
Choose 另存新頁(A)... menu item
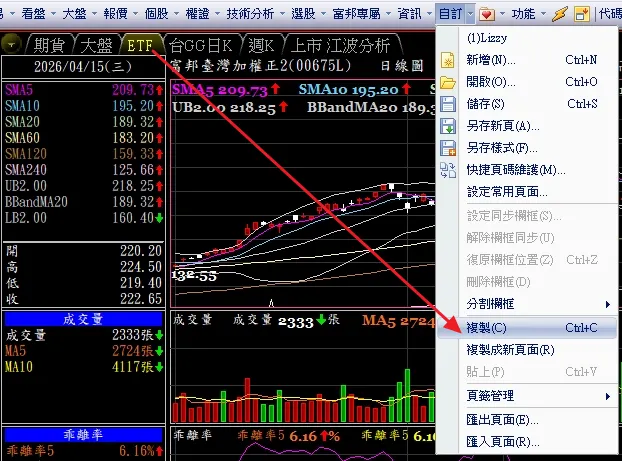point(528,126)
